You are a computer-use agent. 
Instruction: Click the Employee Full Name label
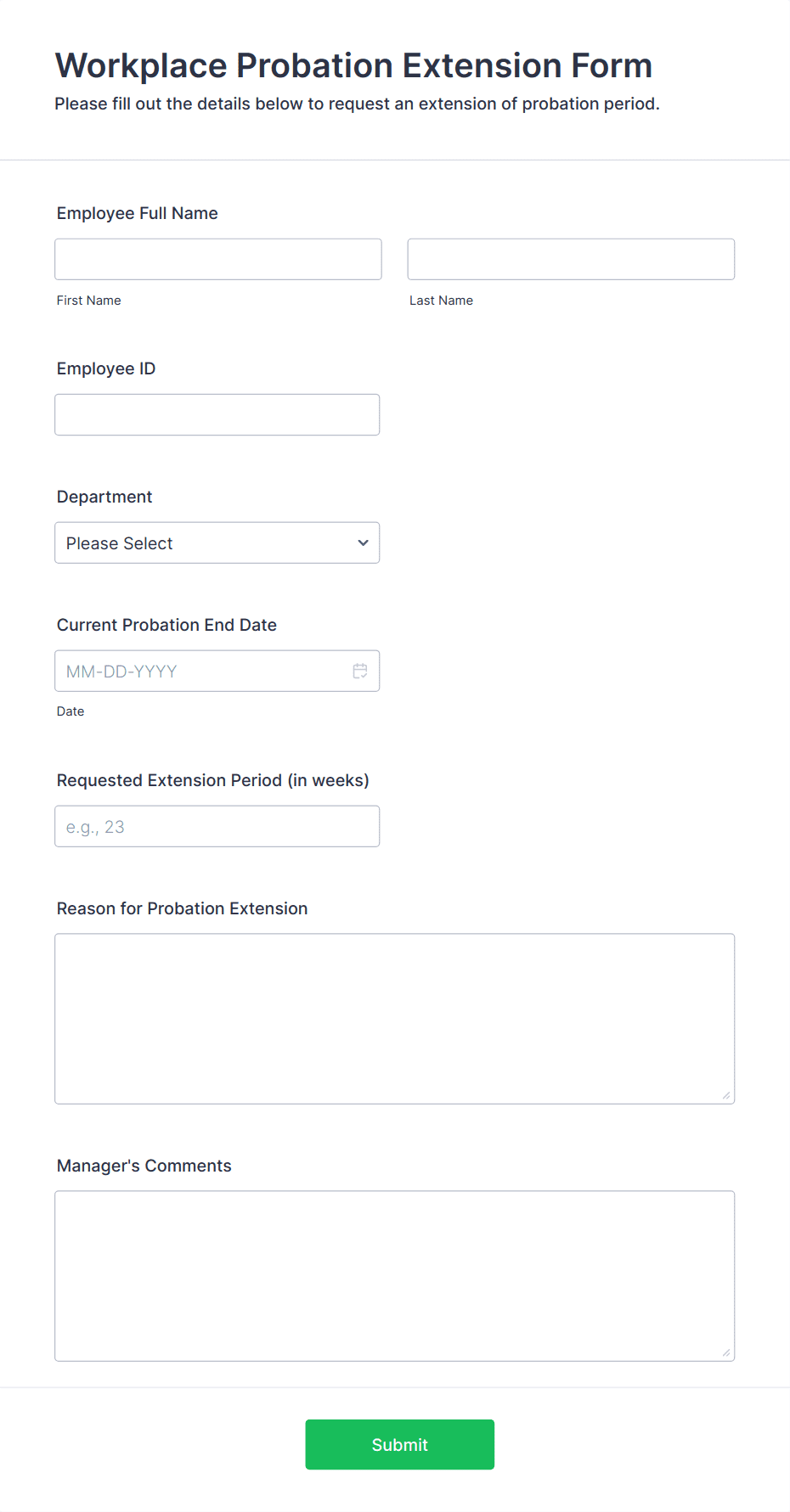pyautogui.click(x=137, y=213)
